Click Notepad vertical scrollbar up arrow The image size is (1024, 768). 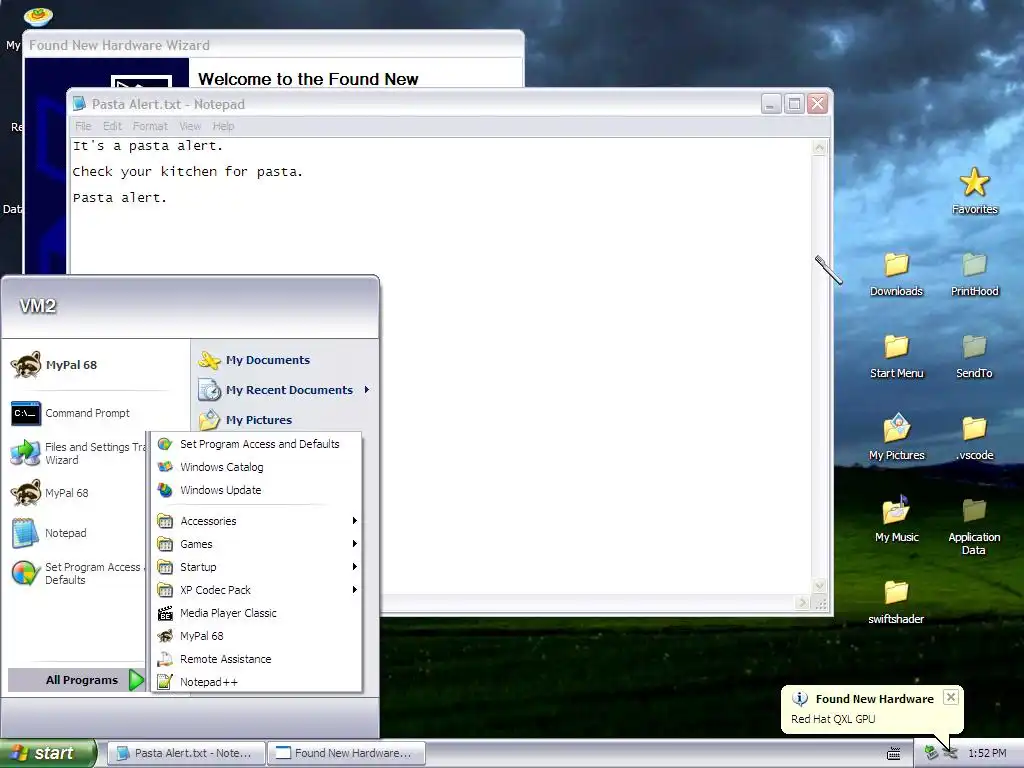tap(819, 148)
